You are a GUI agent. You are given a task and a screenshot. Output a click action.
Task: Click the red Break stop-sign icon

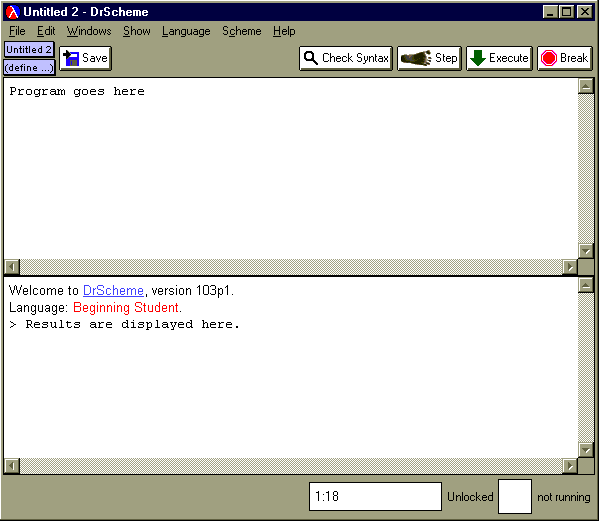[549, 58]
